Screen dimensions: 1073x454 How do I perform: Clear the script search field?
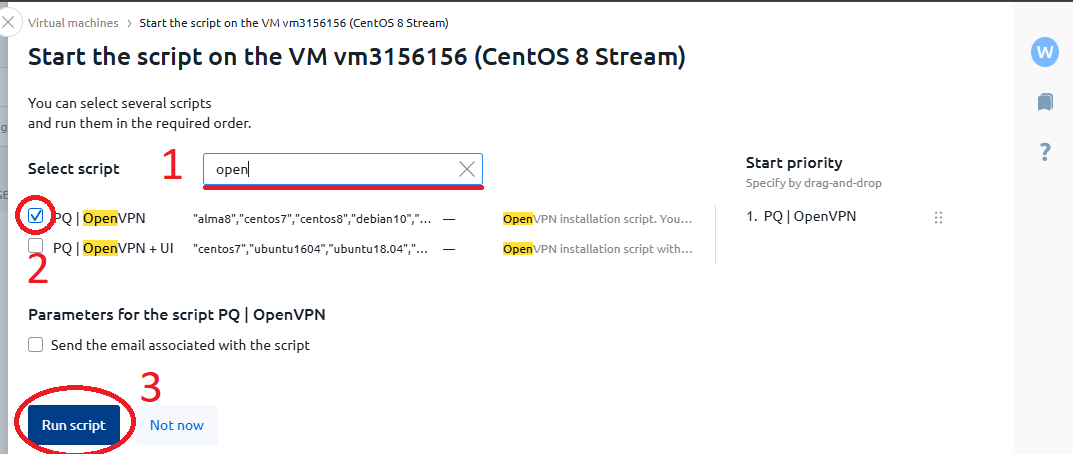(467, 169)
